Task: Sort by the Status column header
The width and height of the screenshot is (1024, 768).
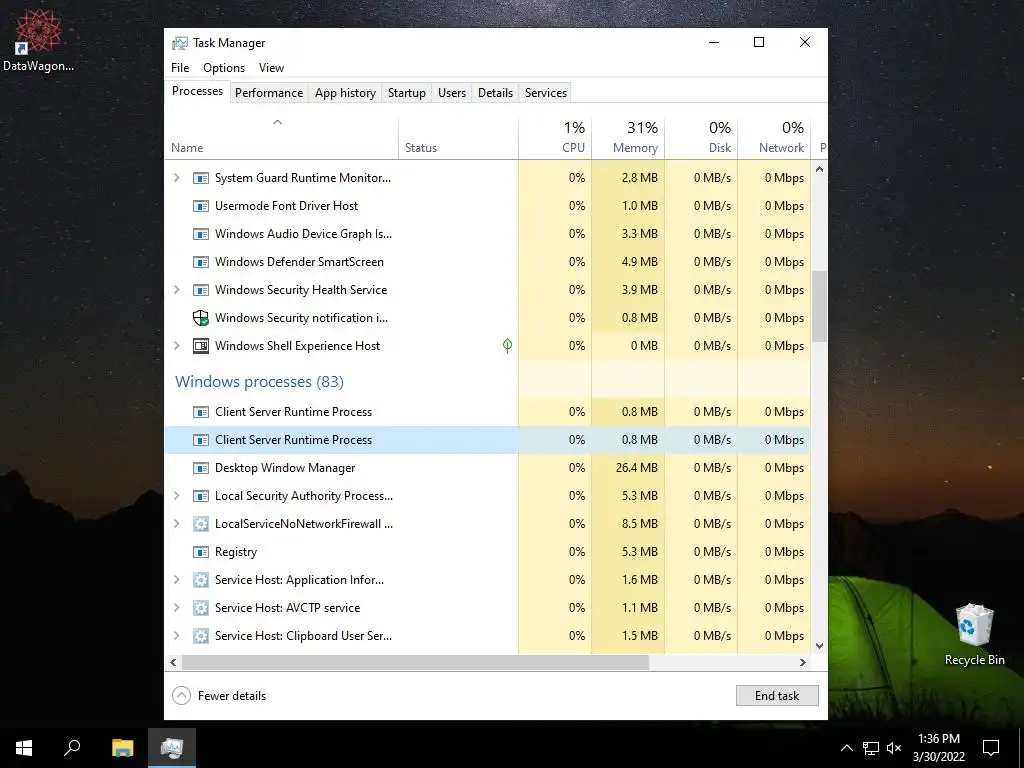Action: click(458, 138)
